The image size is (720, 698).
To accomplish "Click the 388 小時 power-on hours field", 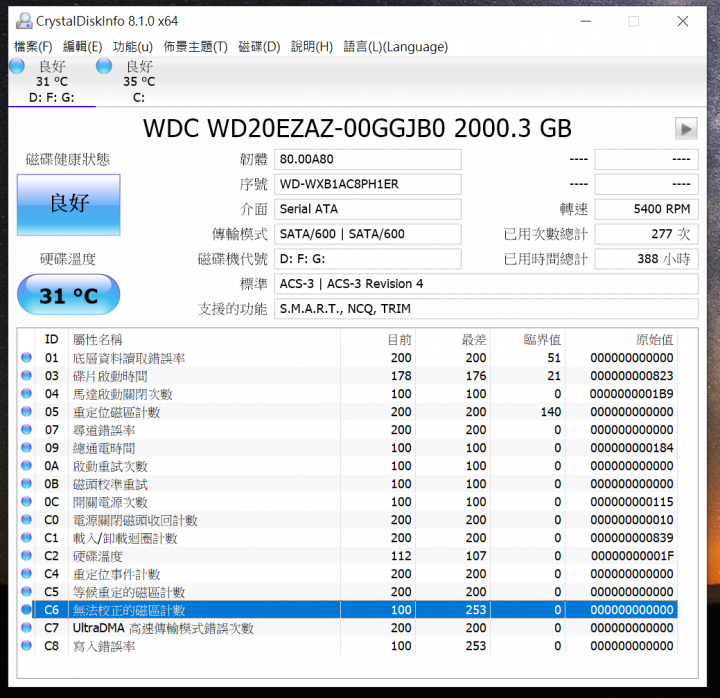I will (x=647, y=259).
